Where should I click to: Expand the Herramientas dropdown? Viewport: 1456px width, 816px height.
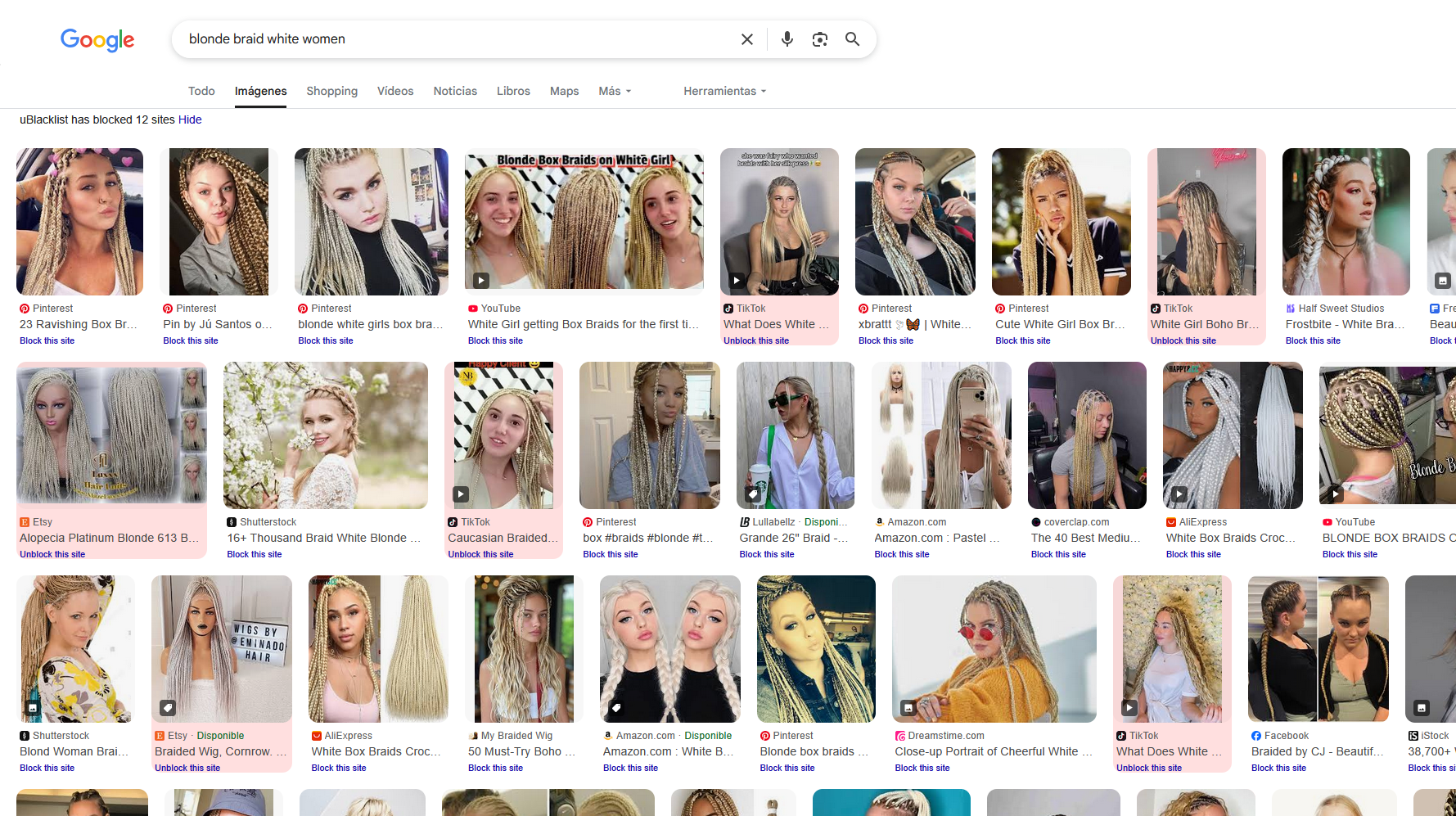click(x=725, y=91)
